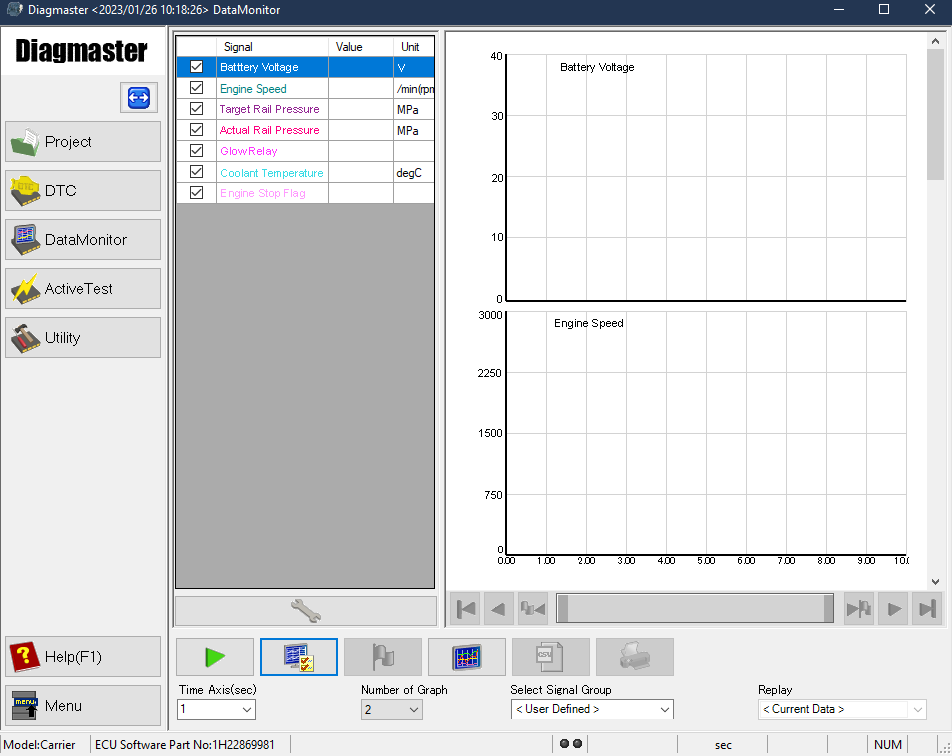Toggle the GlowRelay checkbox
Screen dimensions: 952x756
point(196,151)
